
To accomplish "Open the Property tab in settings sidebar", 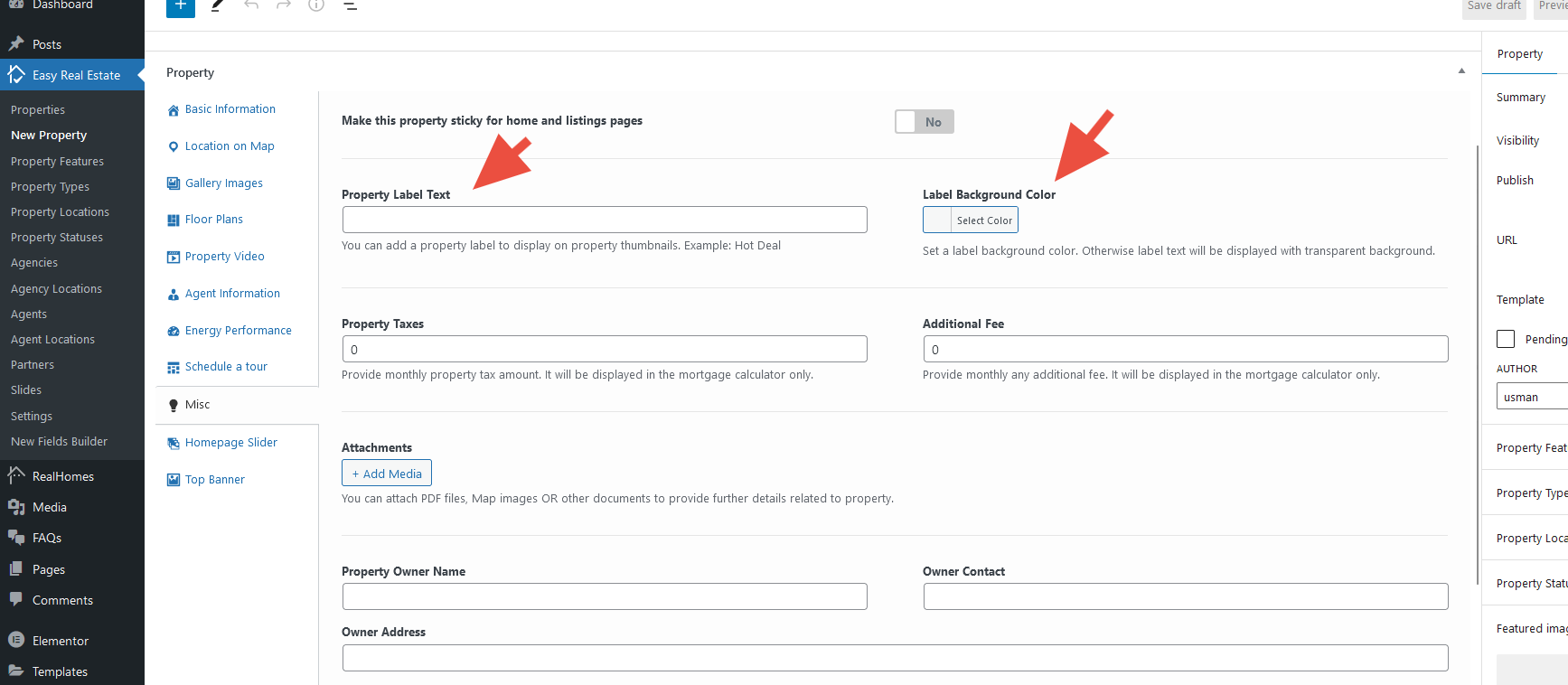I will click(1520, 54).
